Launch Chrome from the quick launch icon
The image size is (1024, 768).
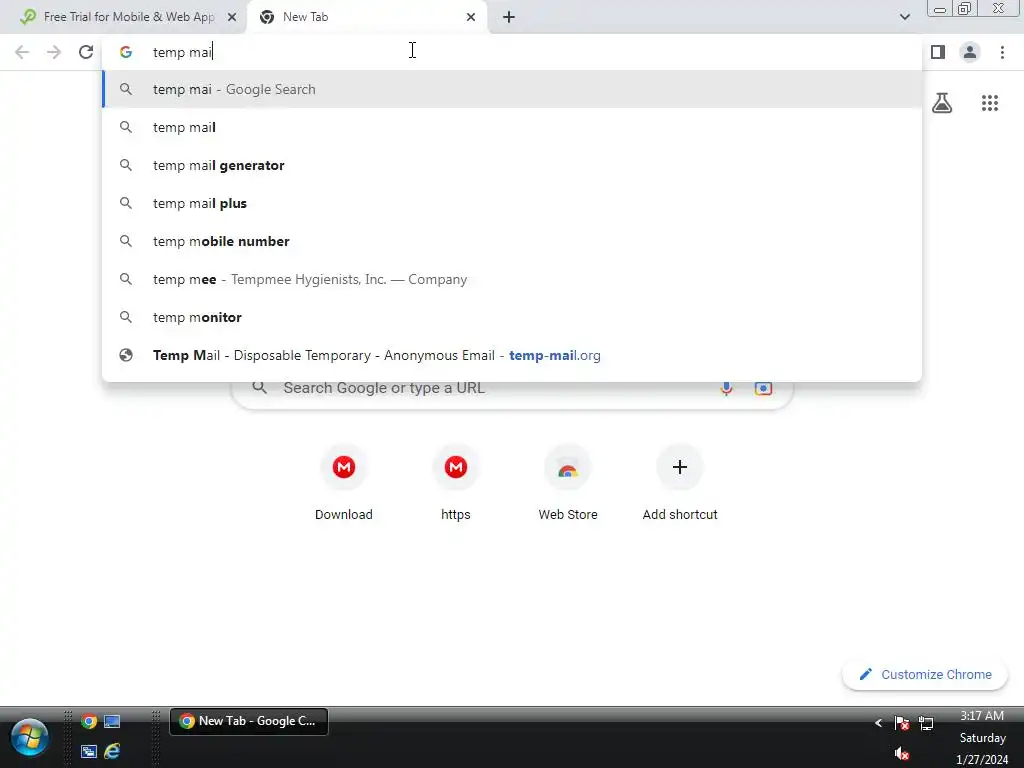tap(89, 722)
